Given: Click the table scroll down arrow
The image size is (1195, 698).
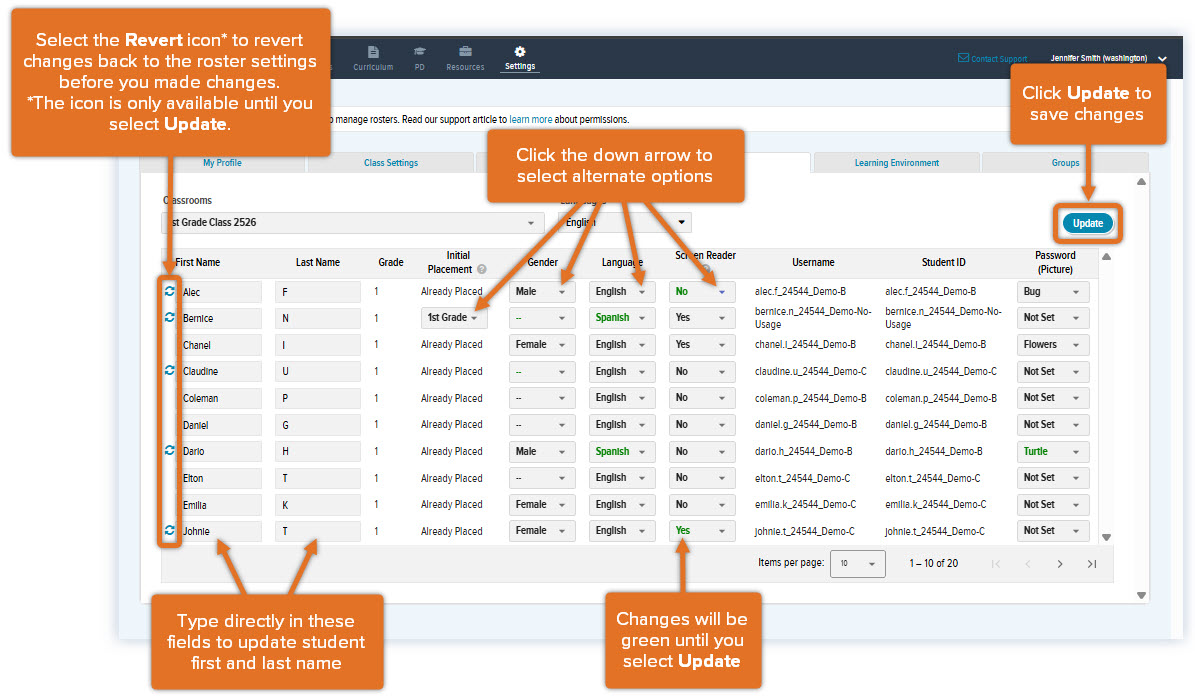Looking at the screenshot, I should [1107, 537].
